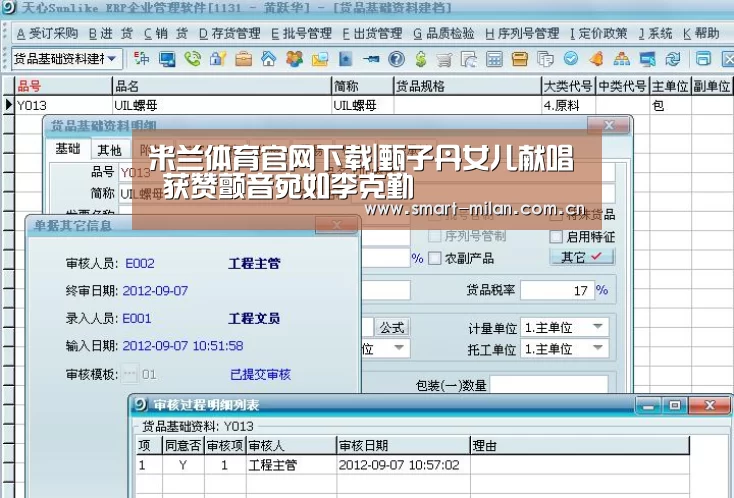734x498 pixels.
Task: Switch to the 基础 tab
Action: point(68,149)
